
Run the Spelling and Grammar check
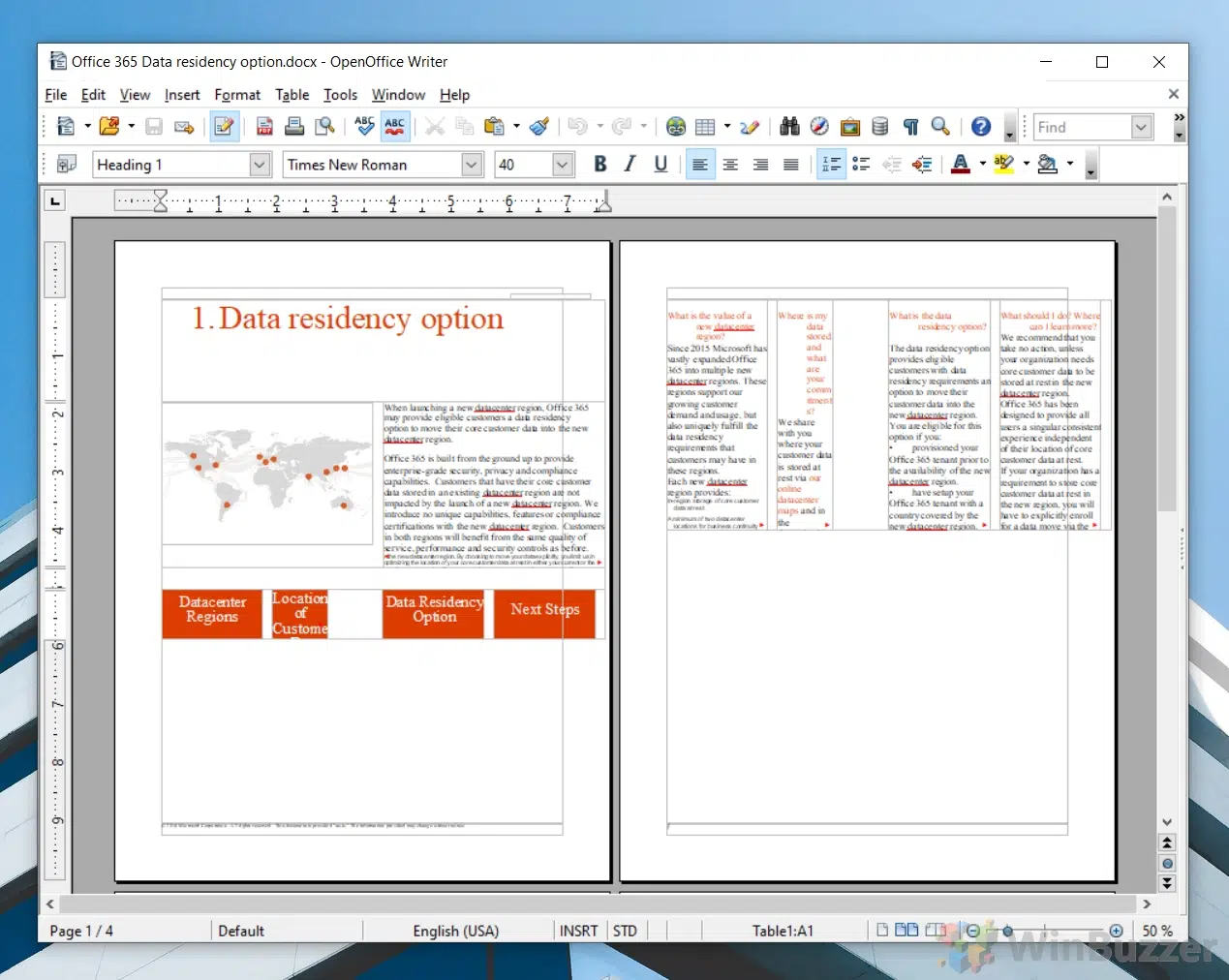[364, 126]
